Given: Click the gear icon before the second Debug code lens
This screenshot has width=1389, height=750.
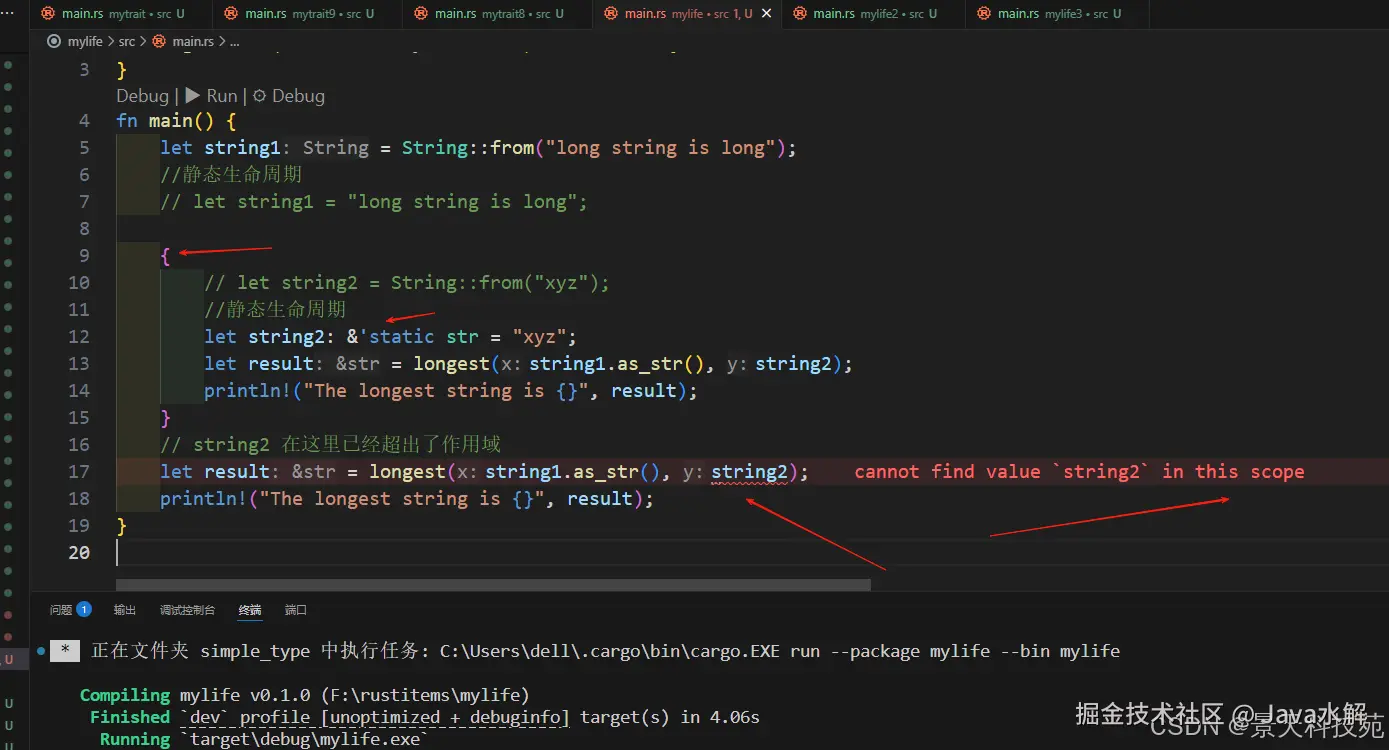Looking at the screenshot, I should (x=259, y=96).
